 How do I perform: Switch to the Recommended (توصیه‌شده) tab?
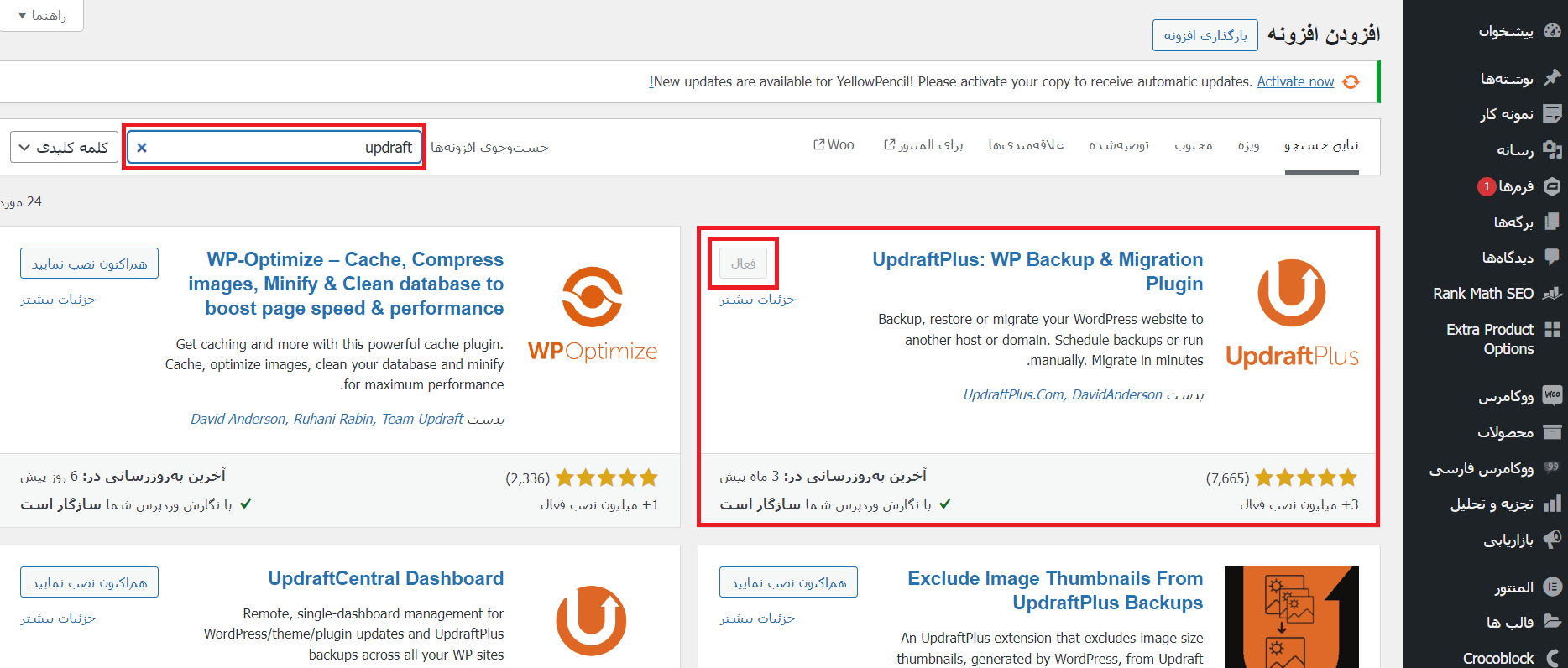(x=1119, y=145)
